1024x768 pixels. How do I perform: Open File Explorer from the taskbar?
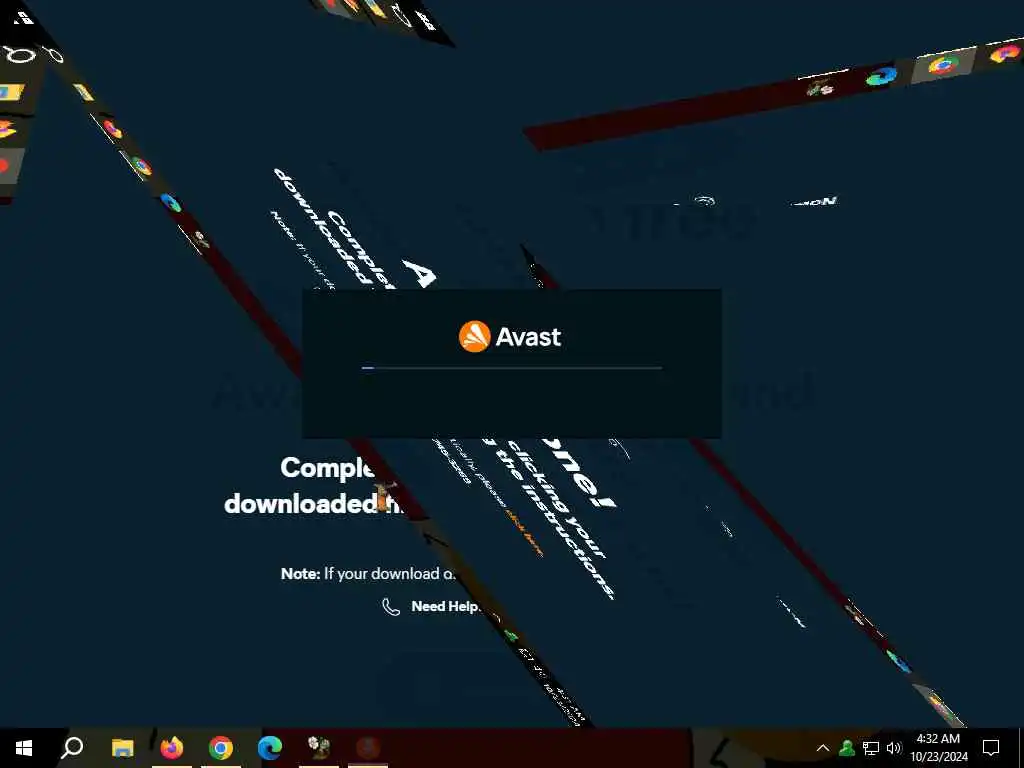pos(122,748)
